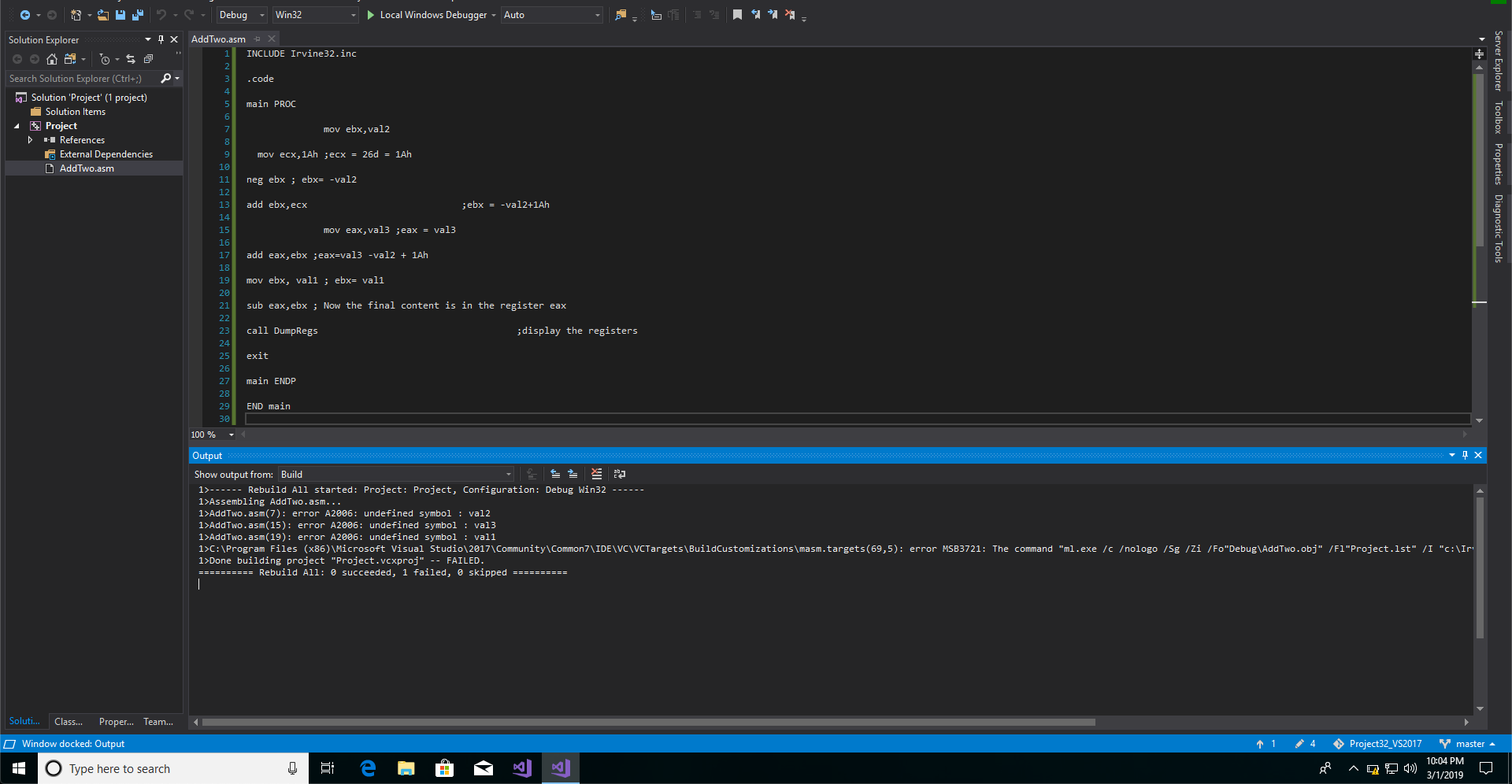Open the Action Center notification icon
Image resolution: width=1512 pixels, height=784 pixels.
click(x=1486, y=768)
